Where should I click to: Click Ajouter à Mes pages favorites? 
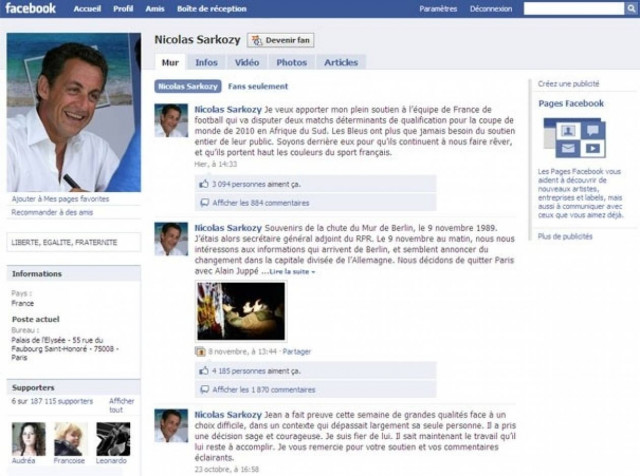[x=60, y=199]
